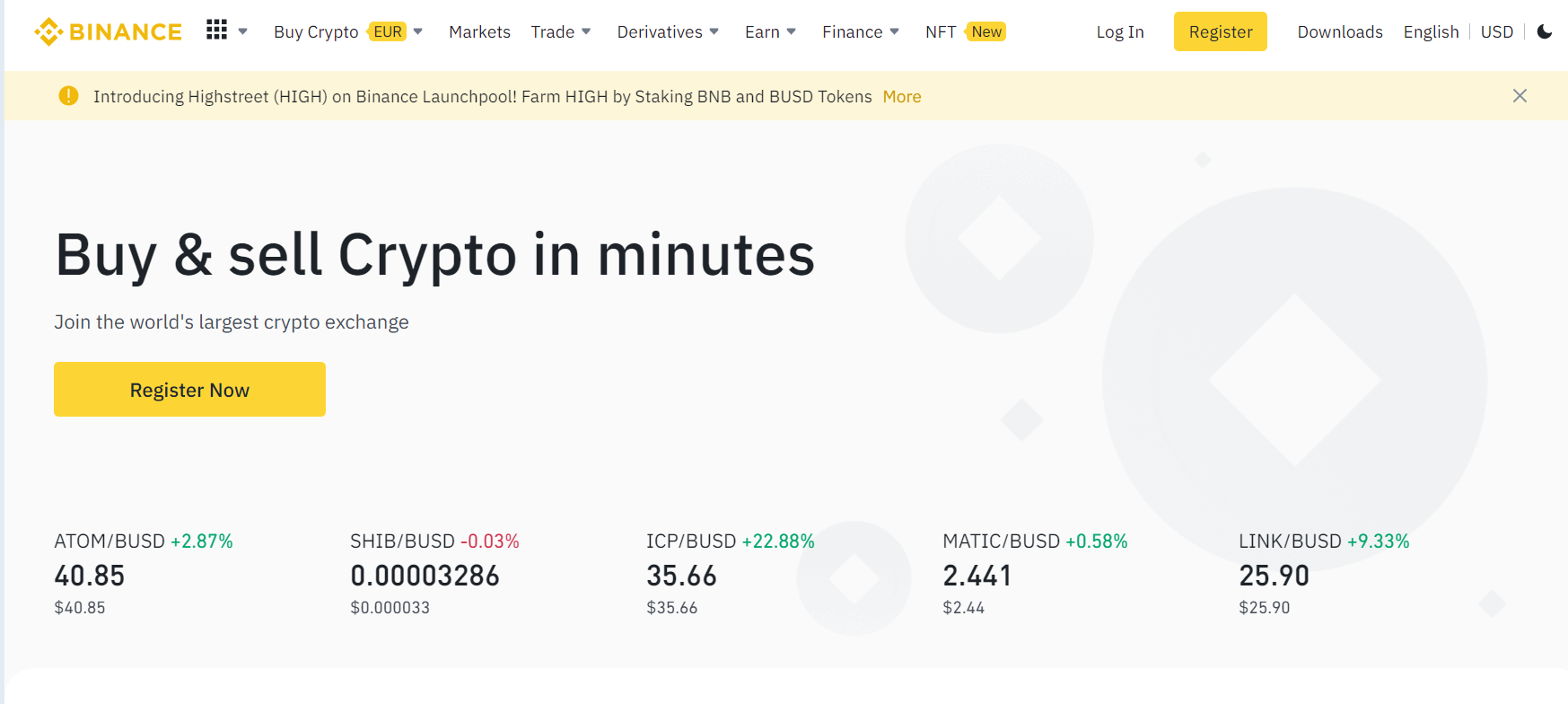Click the New badge beside NFT

[x=985, y=32]
